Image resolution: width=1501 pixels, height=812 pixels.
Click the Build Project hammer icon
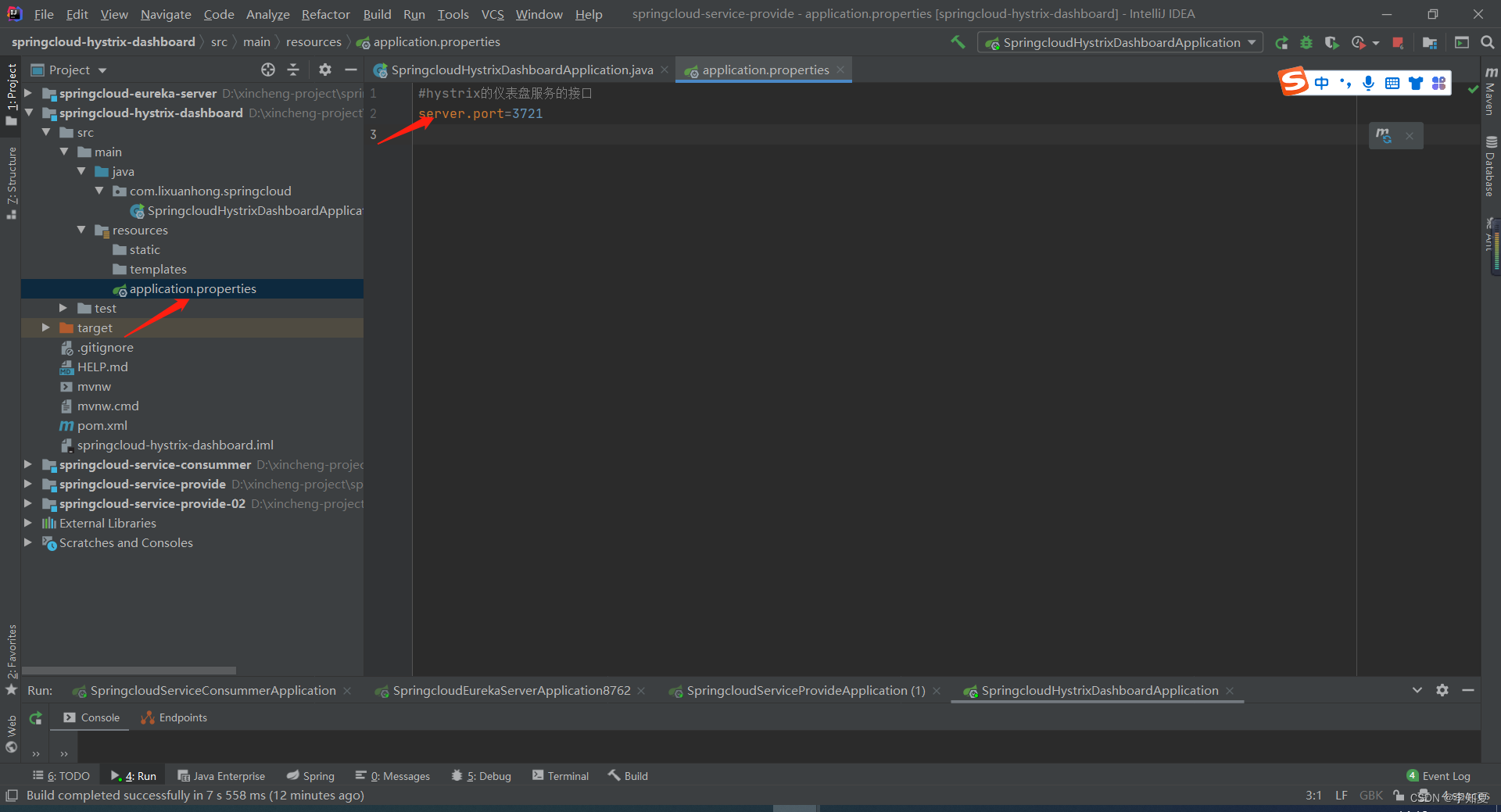pos(958,42)
